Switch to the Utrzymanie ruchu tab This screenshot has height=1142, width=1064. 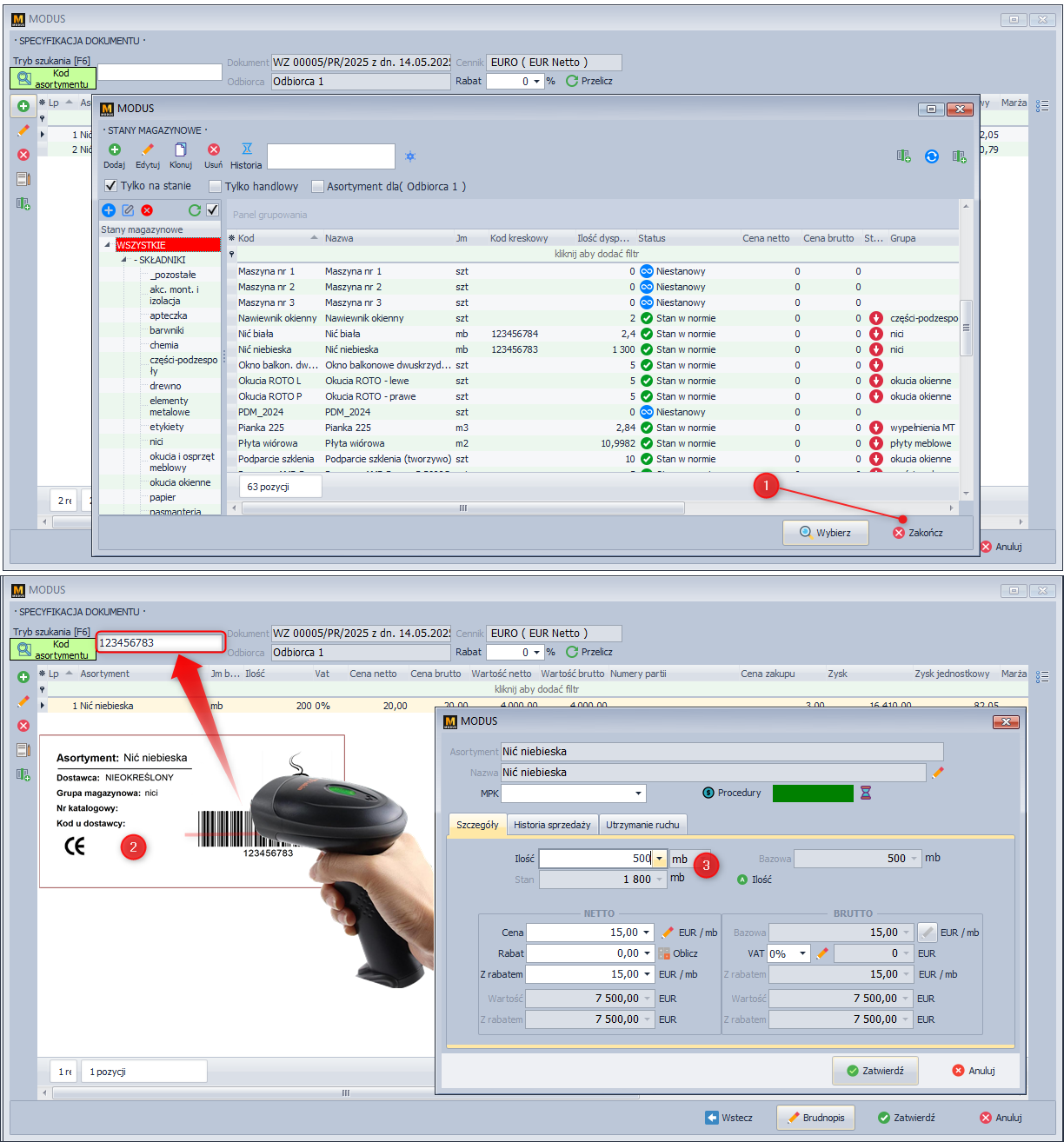click(x=642, y=825)
